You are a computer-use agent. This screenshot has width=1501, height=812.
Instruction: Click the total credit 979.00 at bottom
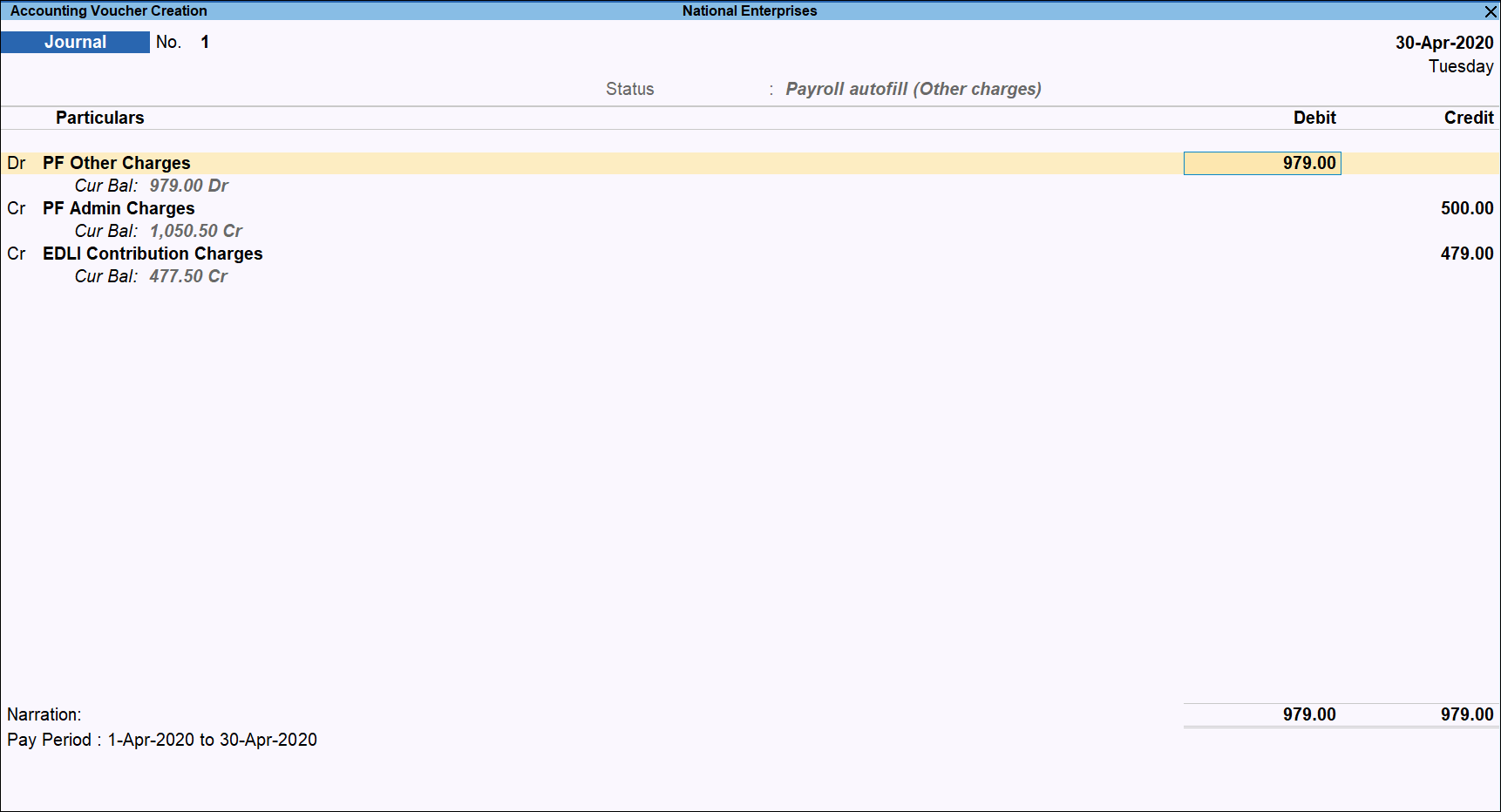point(1468,714)
